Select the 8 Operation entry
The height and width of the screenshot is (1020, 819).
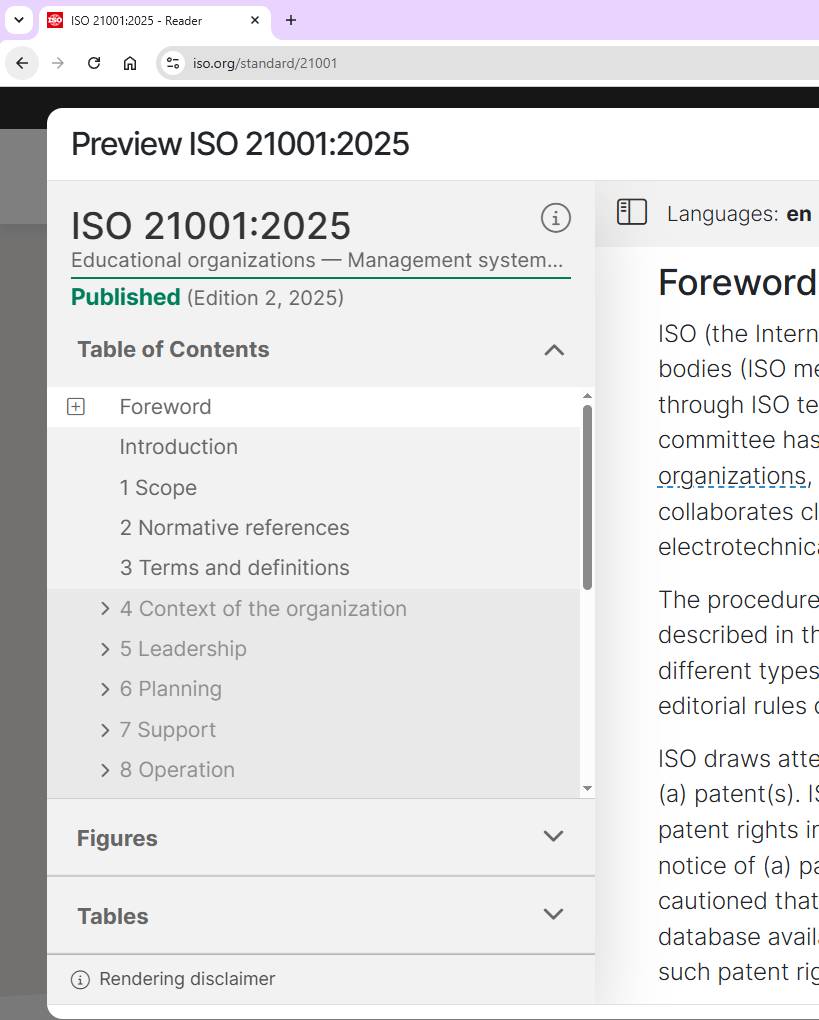click(x=177, y=770)
